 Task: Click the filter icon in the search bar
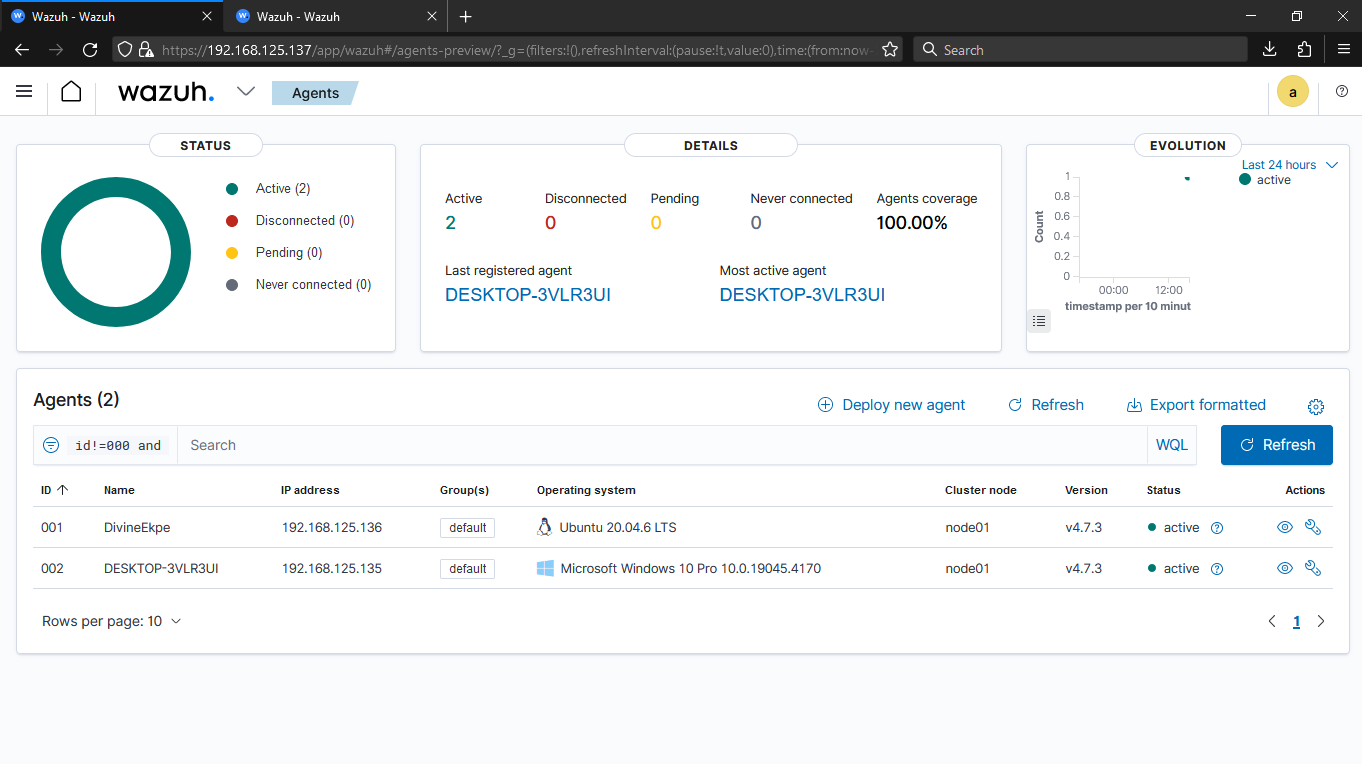[x=51, y=445]
